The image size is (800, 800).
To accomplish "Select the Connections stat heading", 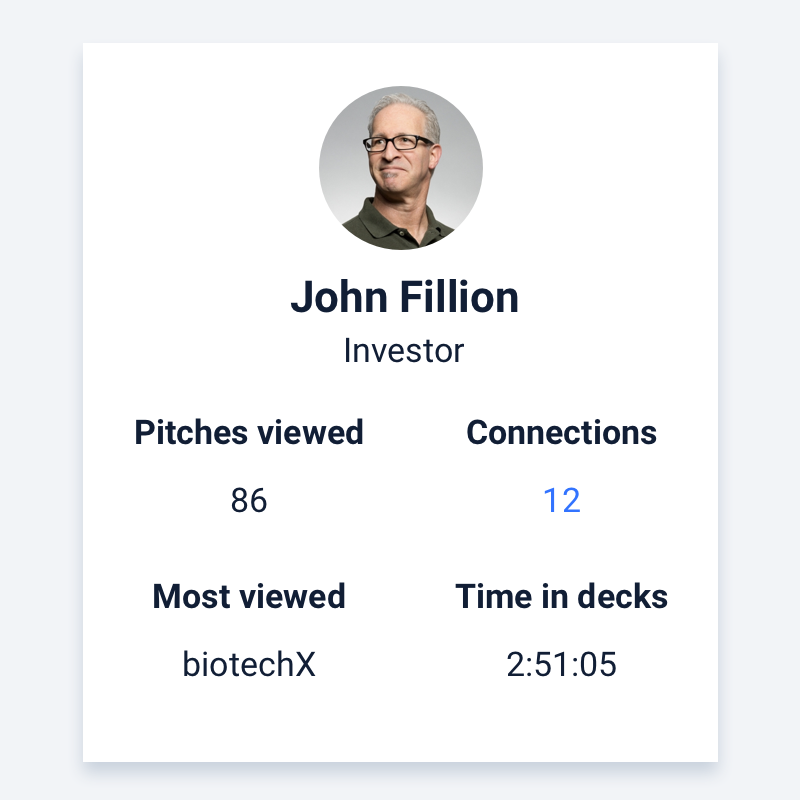I will coord(561,433).
